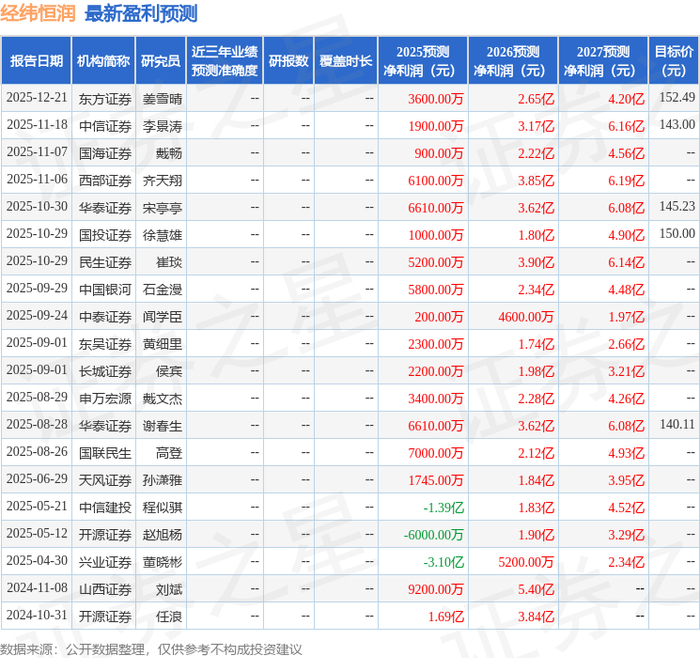Select the 兴业证券 institution cell

(x=105, y=562)
